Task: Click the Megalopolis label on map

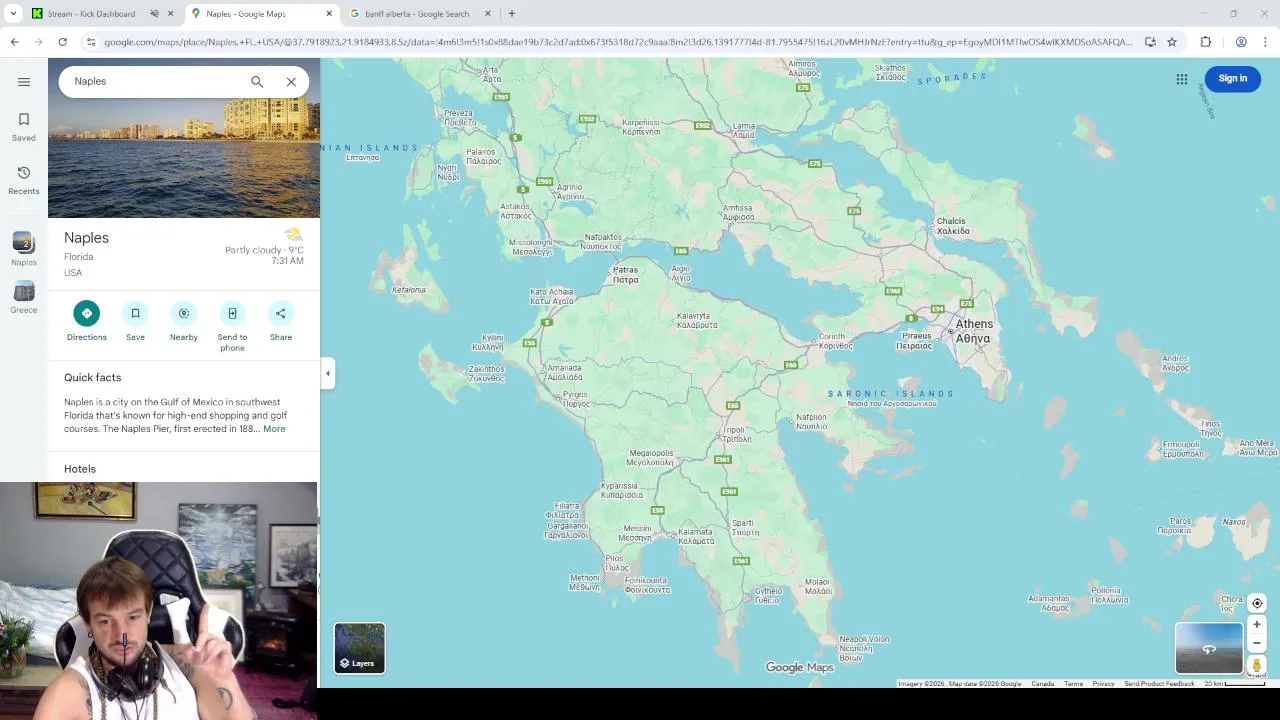Action: 650,458
